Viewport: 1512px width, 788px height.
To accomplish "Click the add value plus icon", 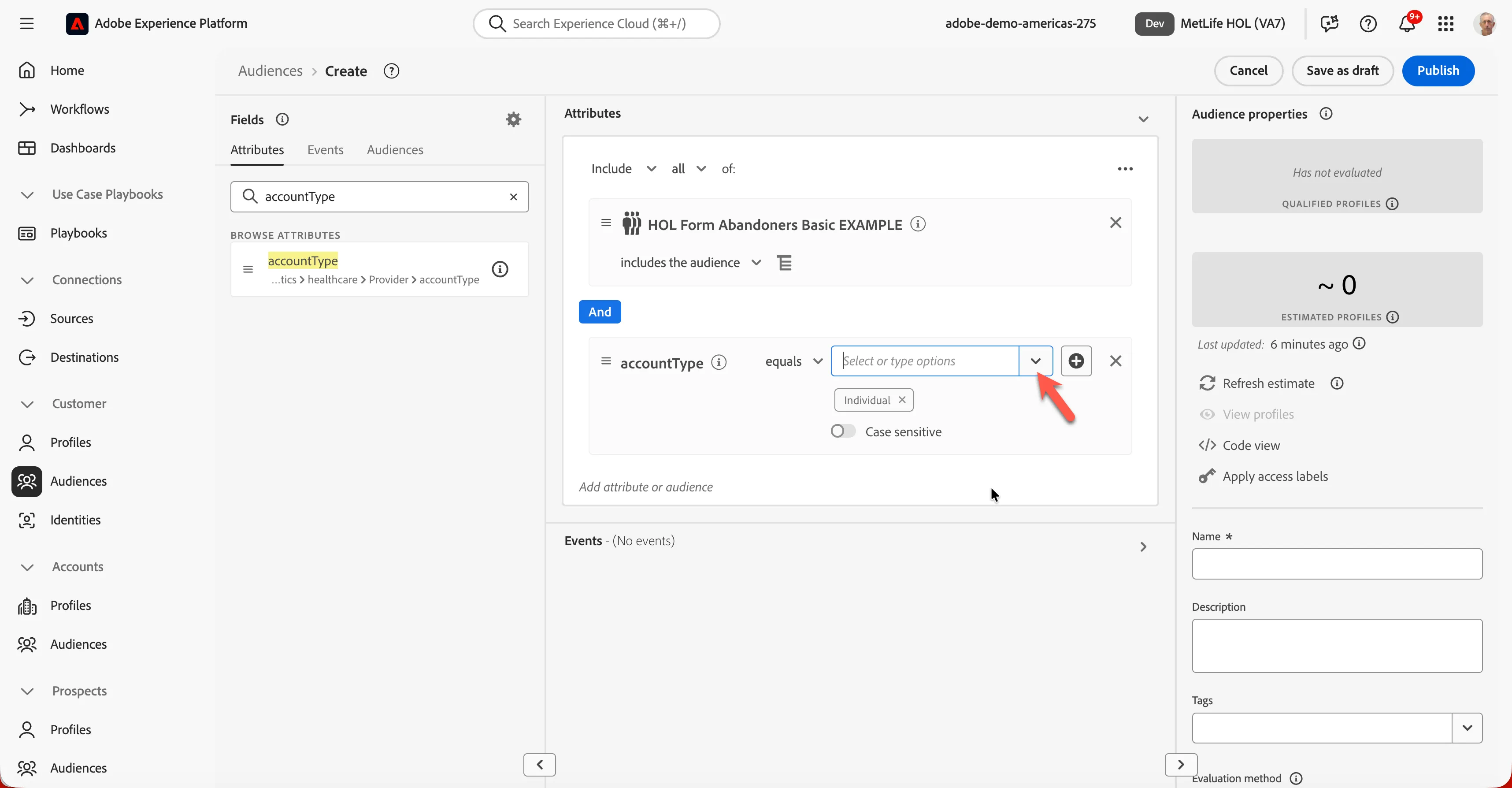I will [1076, 361].
